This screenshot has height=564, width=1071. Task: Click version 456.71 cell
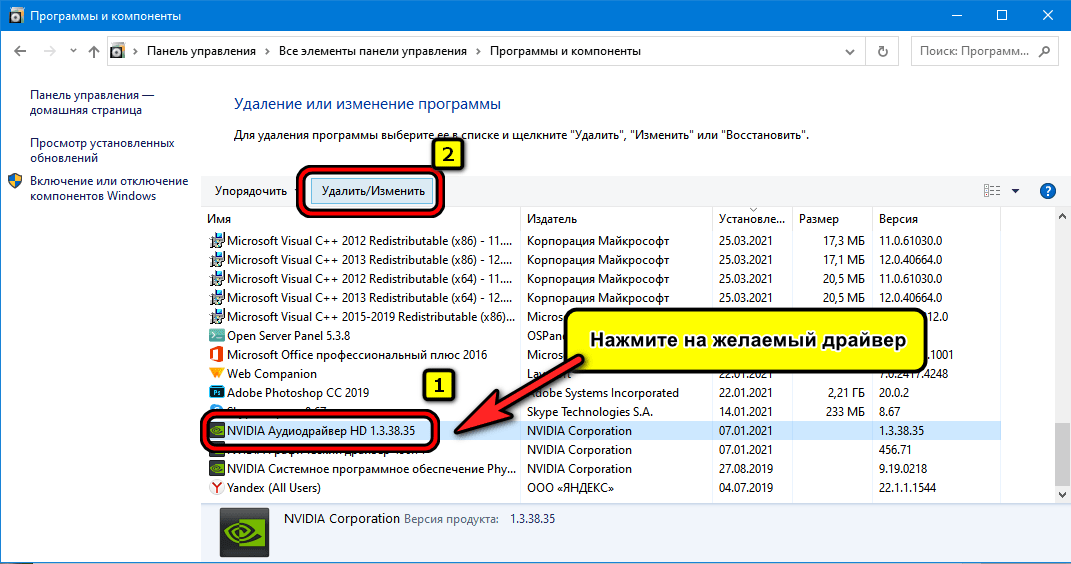895,450
